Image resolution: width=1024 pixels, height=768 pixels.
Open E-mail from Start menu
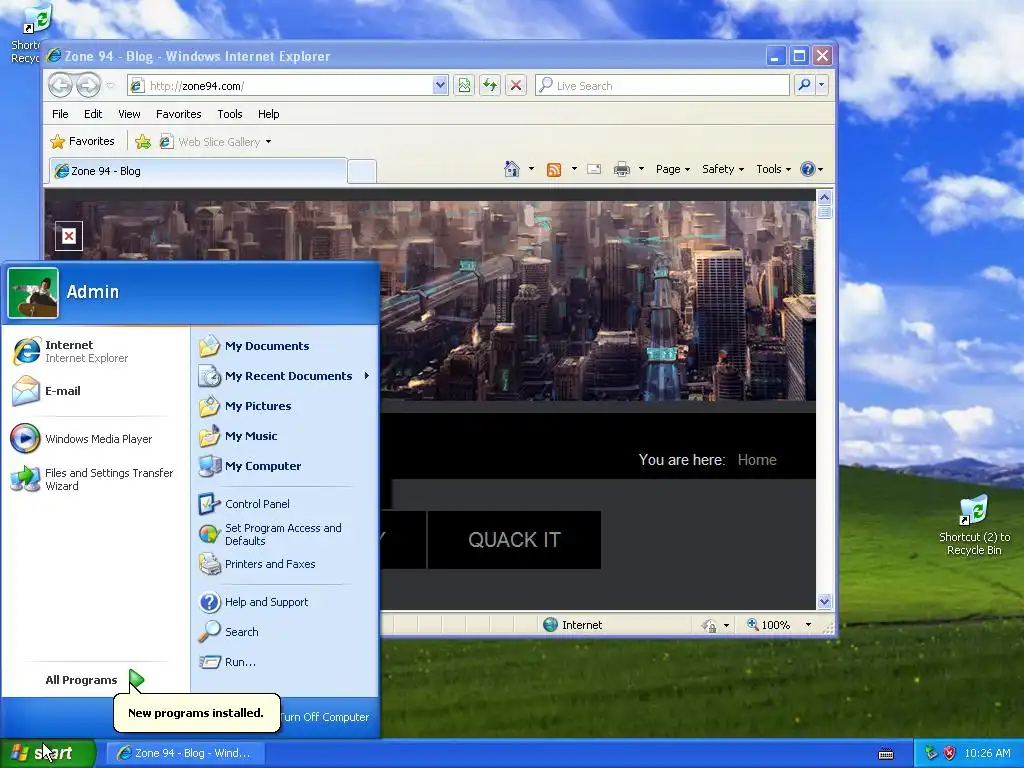pos(95,391)
